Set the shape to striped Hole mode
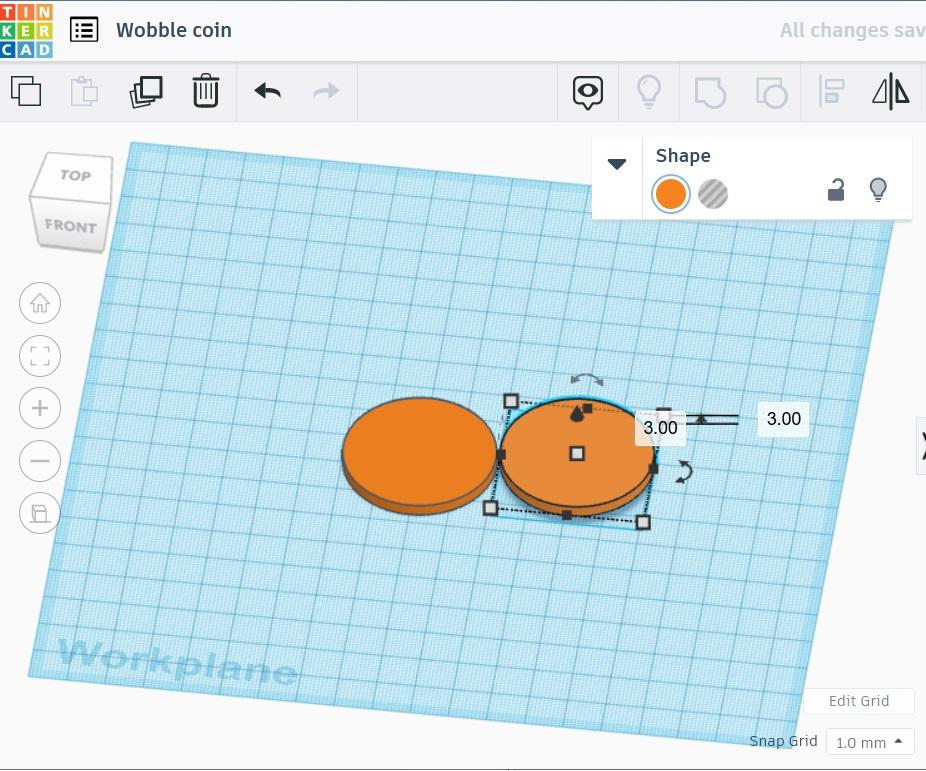The height and width of the screenshot is (771, 926). click(713, 194)
